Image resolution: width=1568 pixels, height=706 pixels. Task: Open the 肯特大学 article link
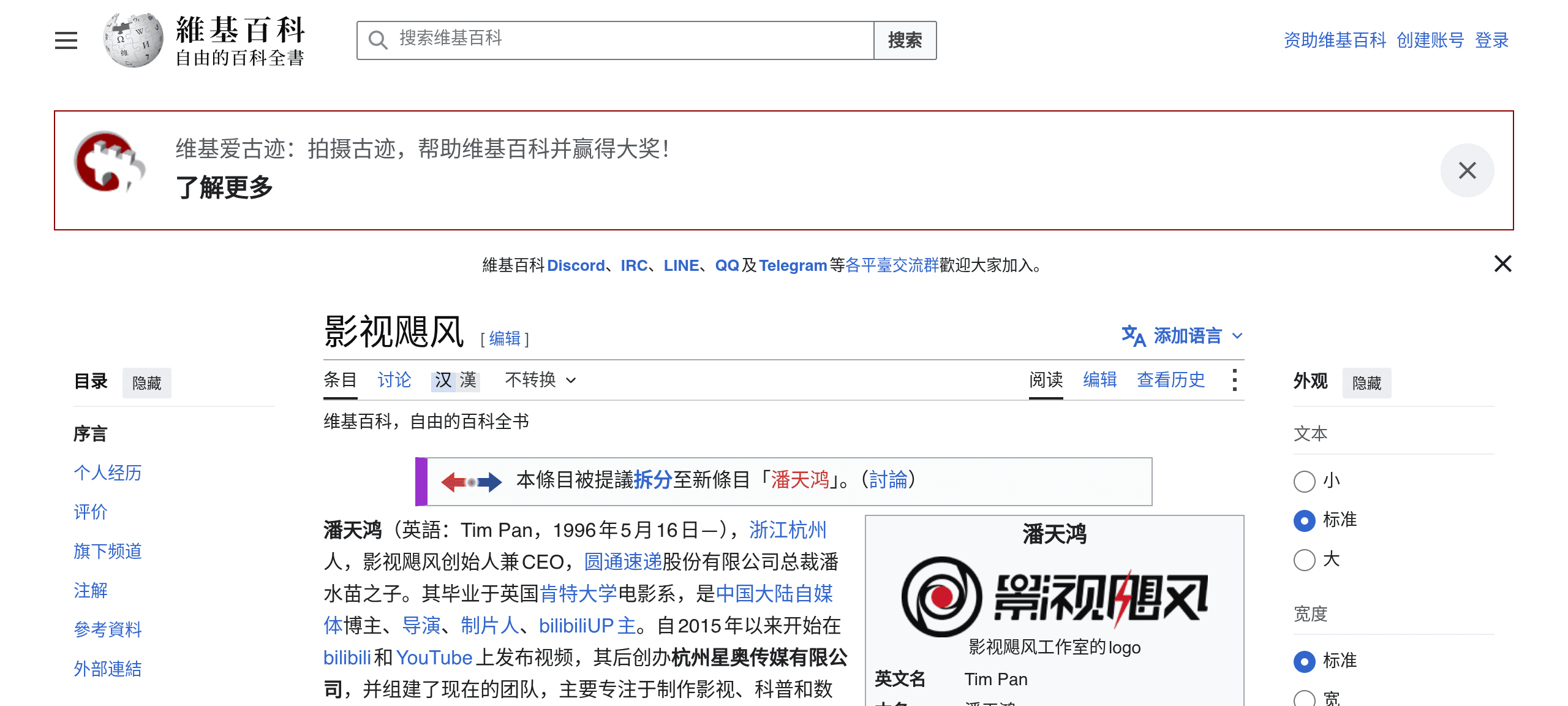click(x=578, y=593)
